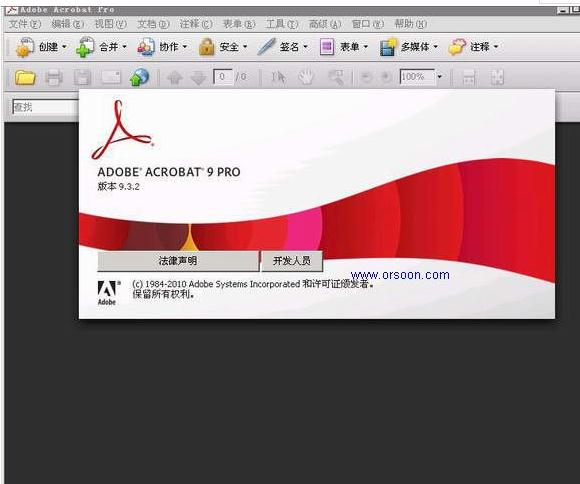580x484 pixels.
Task: Click the Email envelope icon
Action: (111, 77)
